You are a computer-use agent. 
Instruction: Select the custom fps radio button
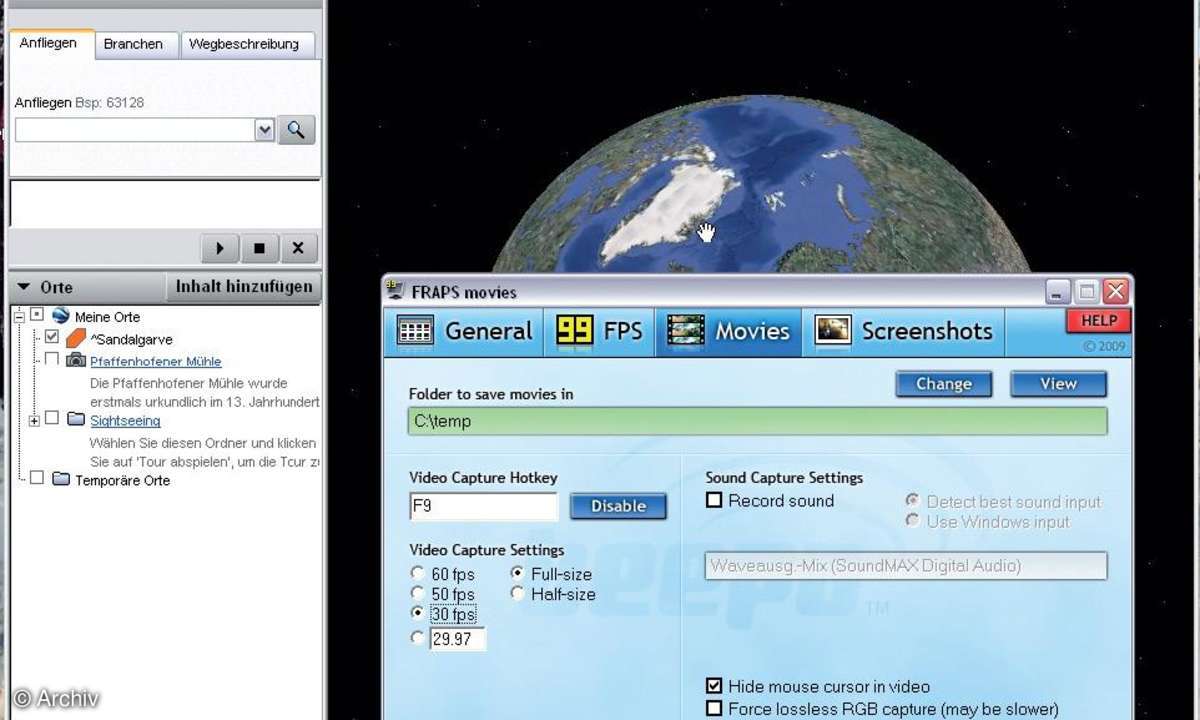(x=418, y=637)
